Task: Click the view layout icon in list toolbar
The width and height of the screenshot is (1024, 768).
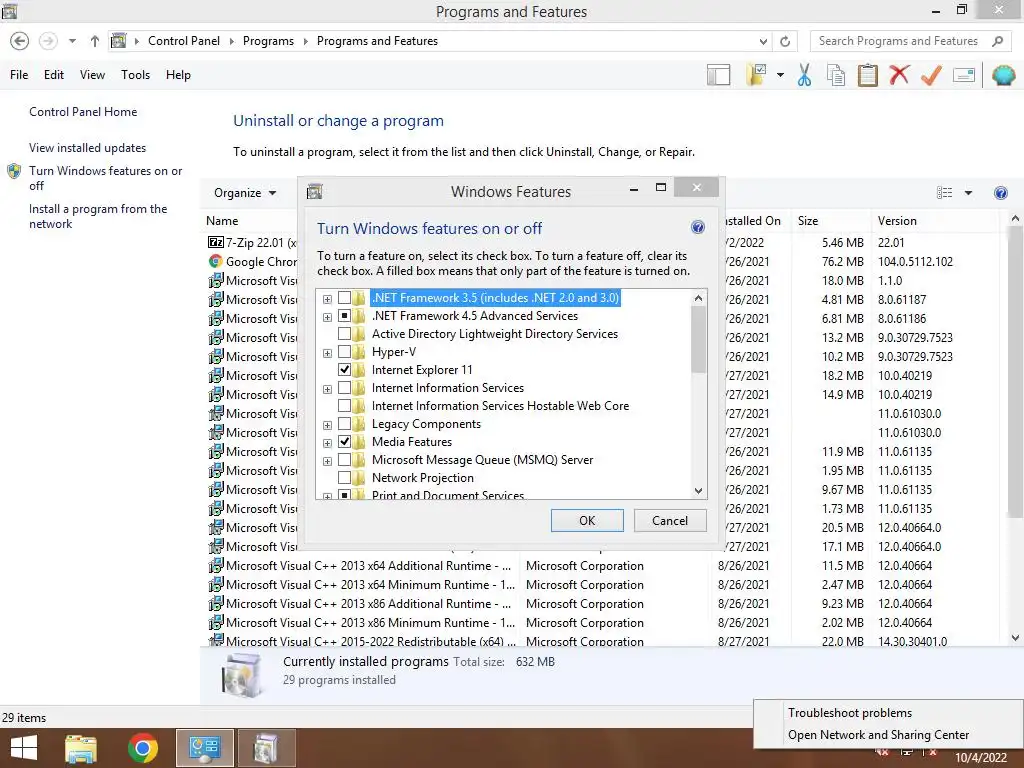Action: click(x=944, y=193)
